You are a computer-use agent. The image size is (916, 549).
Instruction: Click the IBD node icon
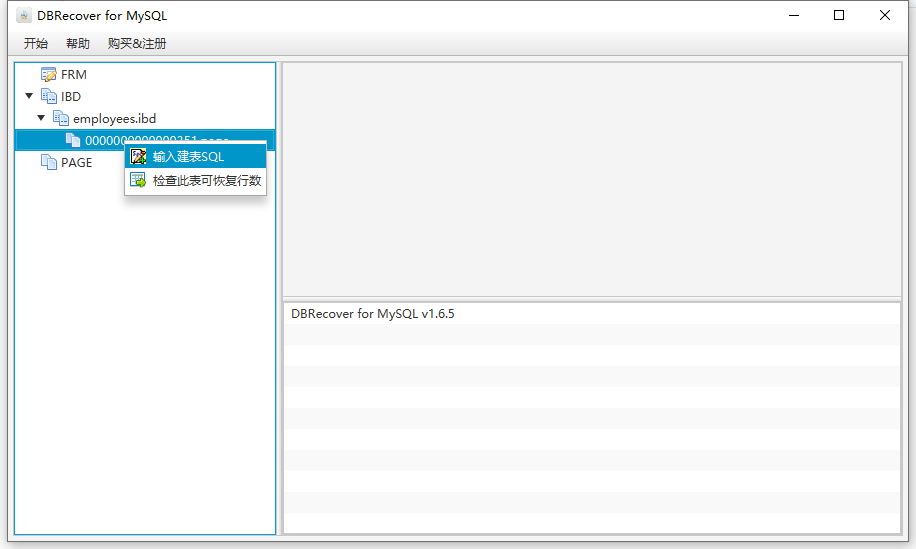48,96
